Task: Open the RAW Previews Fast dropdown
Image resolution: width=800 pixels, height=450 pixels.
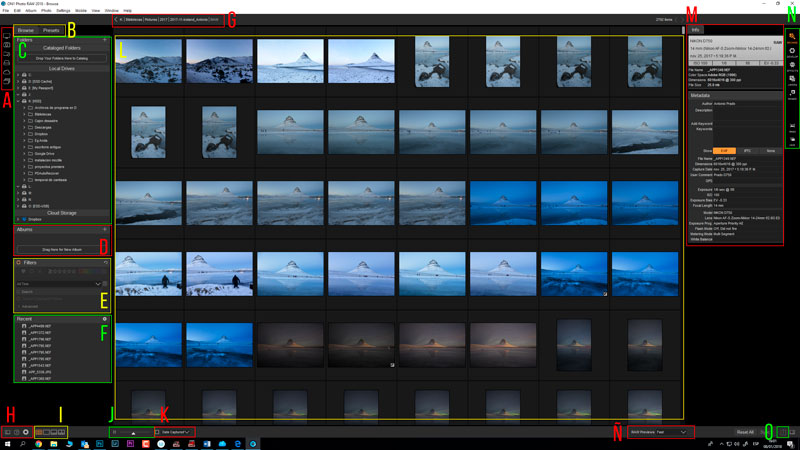Action: (x=660, y=432)
